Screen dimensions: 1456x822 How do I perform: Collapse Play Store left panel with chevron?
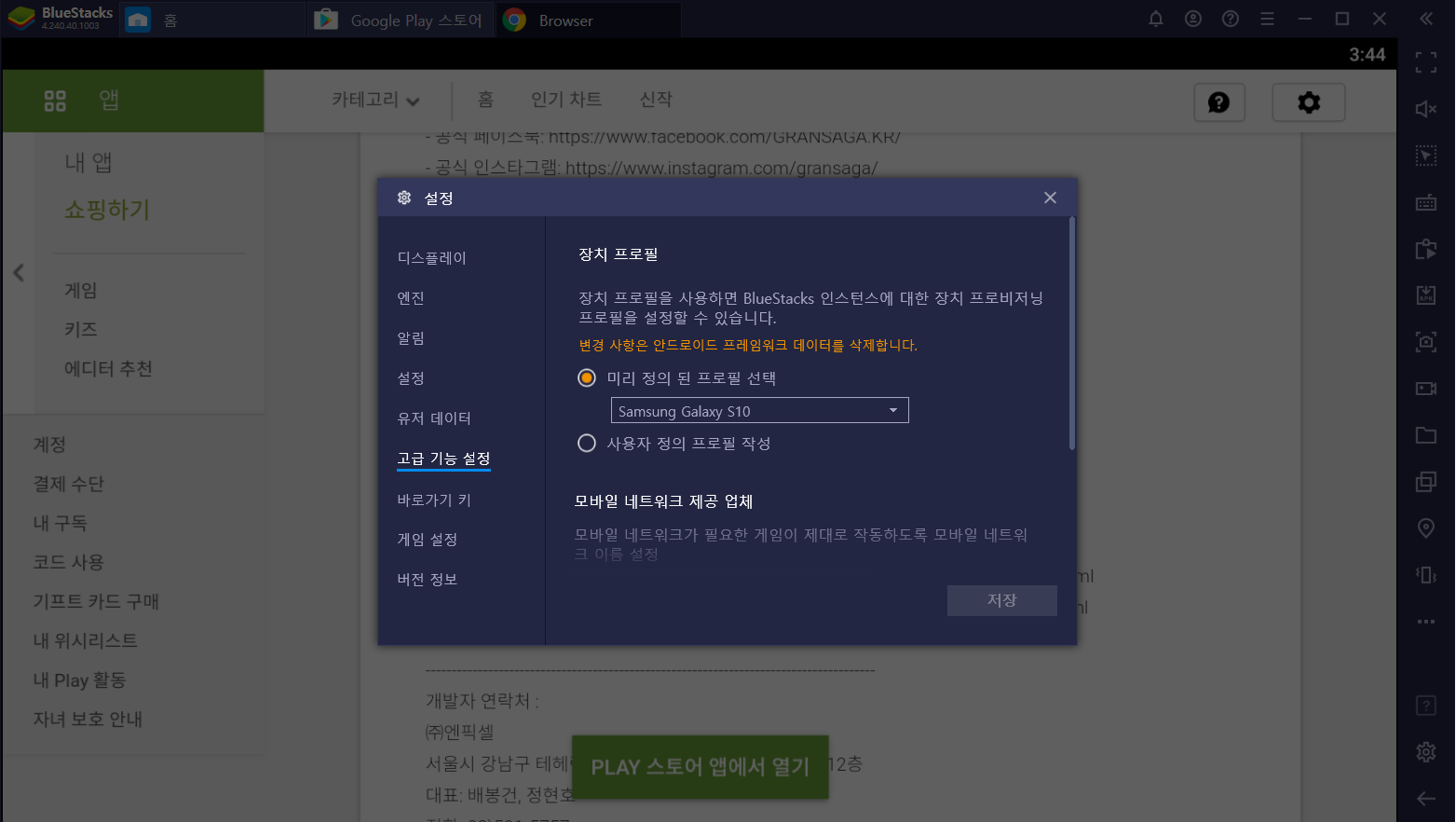tap(19, 273)
